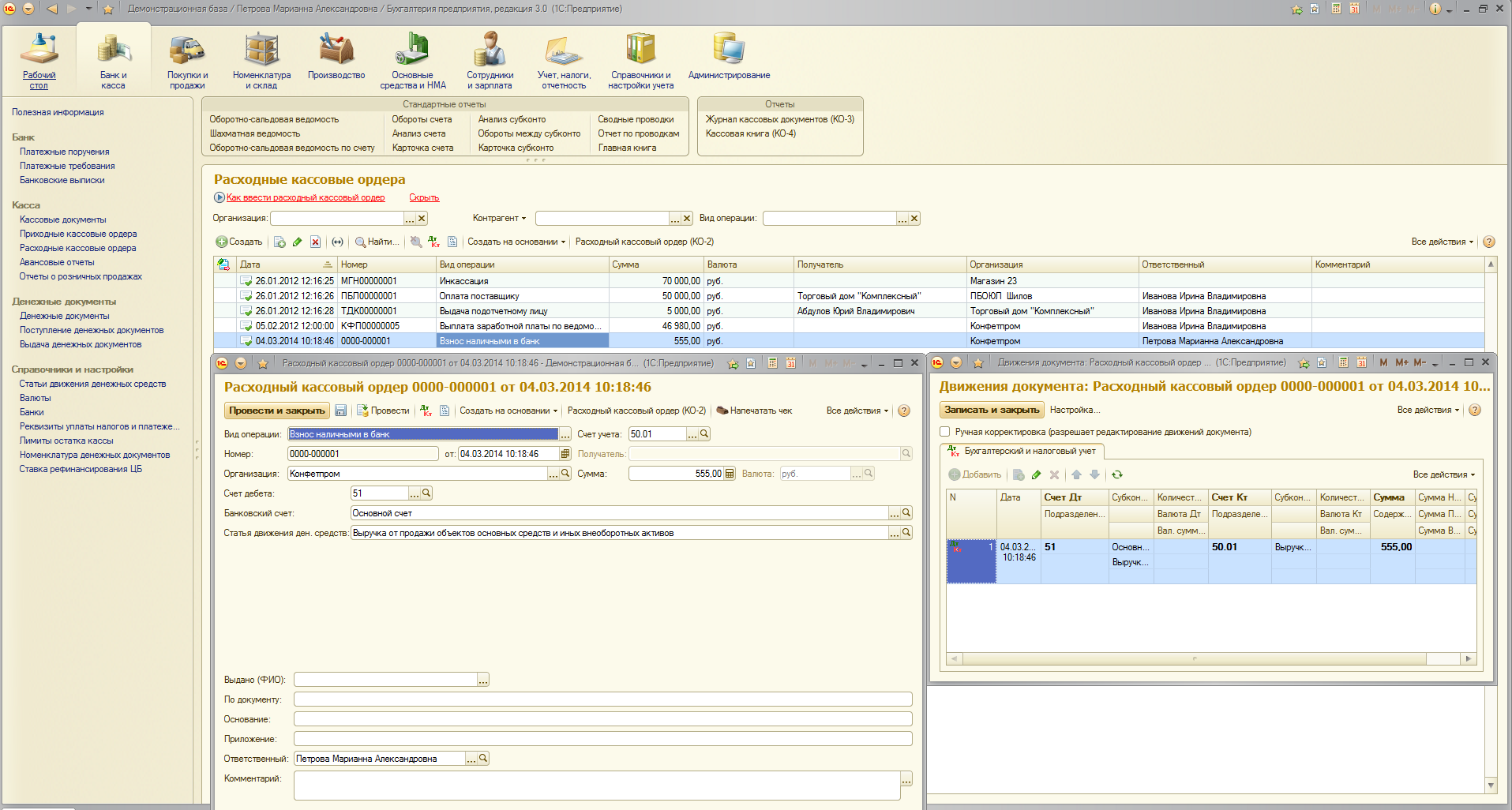Viewport: 1512px width, 810px height.
Task: Open calendar picker next to order date
Action: pyautogui.click(x=565, y=454)
